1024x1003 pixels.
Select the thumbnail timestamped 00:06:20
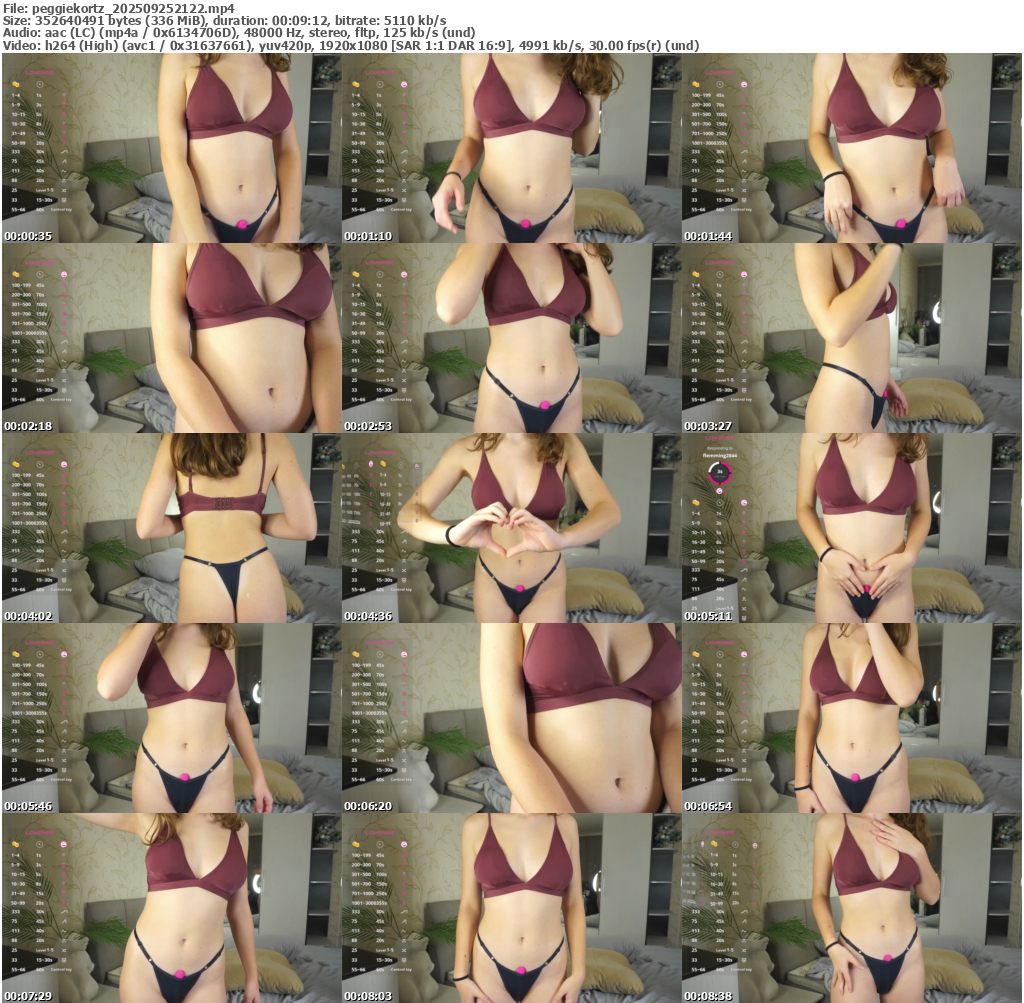[511, 718]
